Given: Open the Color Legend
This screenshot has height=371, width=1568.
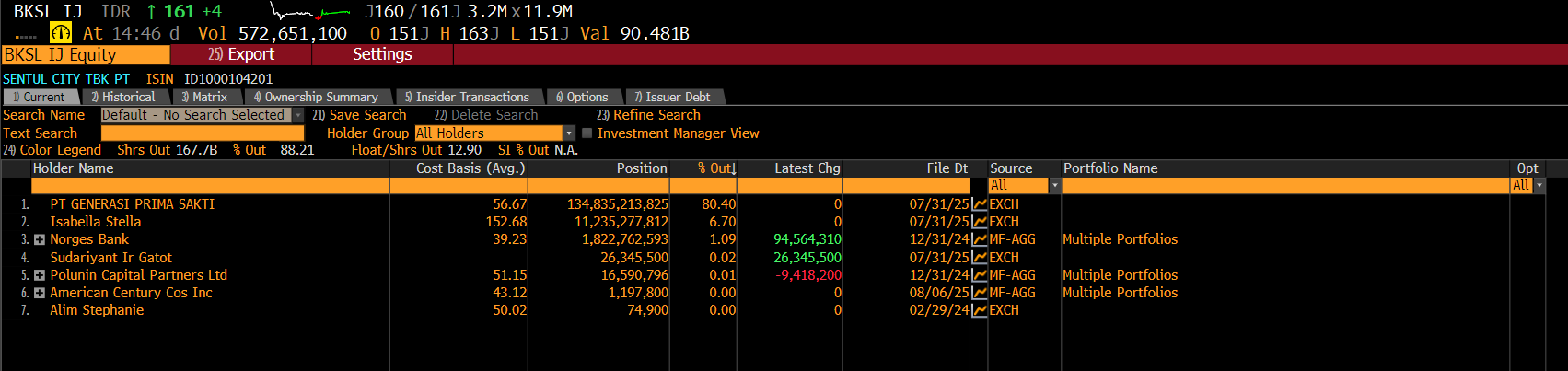Looking at the screenshot, I should coord(52,150).
